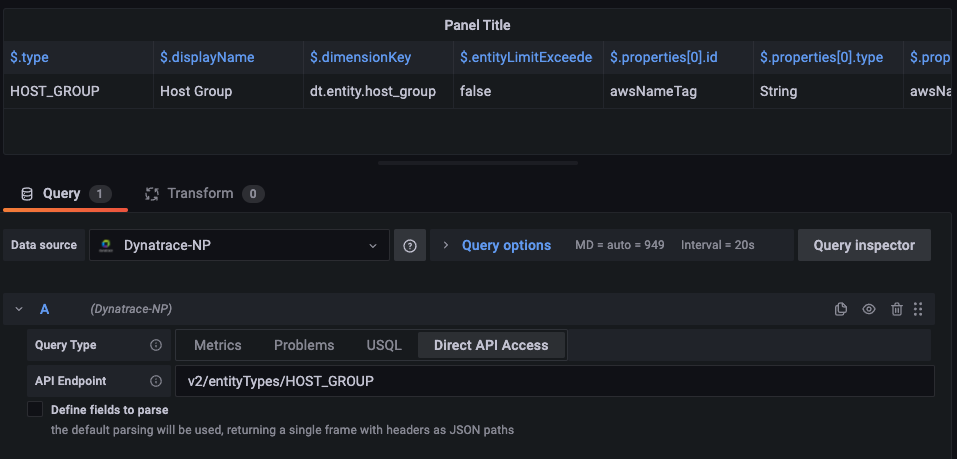Click the awsNameTag table cell
The height and width of the screenshot is (459, 957).
(x=678, y=92)
